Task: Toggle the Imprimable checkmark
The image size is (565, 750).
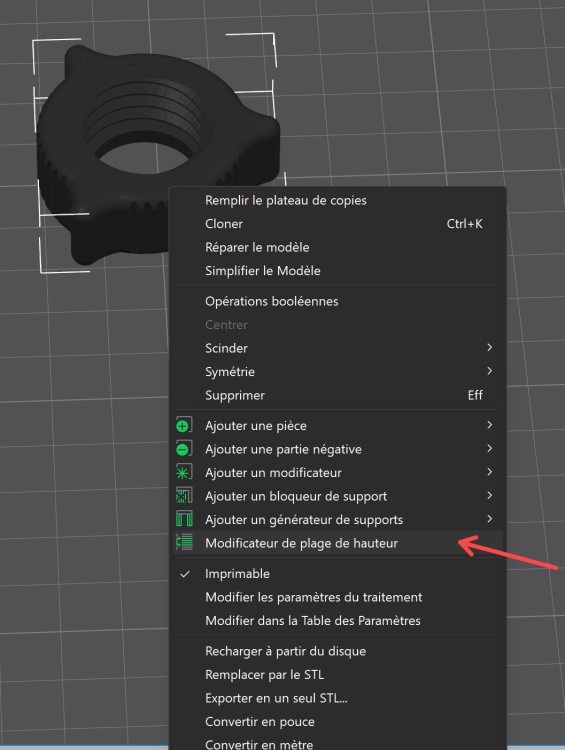Action: click(185, 574)
